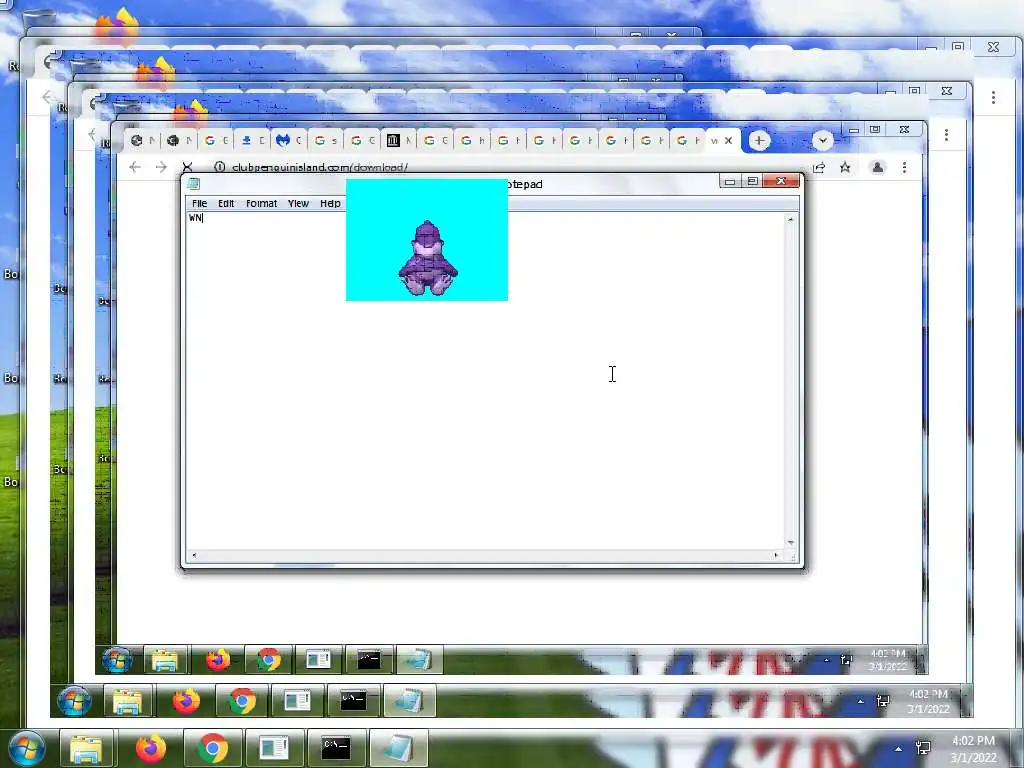Open Notepad's Edit menu
This screenshot has height=768, width=1024.
click(x=226, y=204)
